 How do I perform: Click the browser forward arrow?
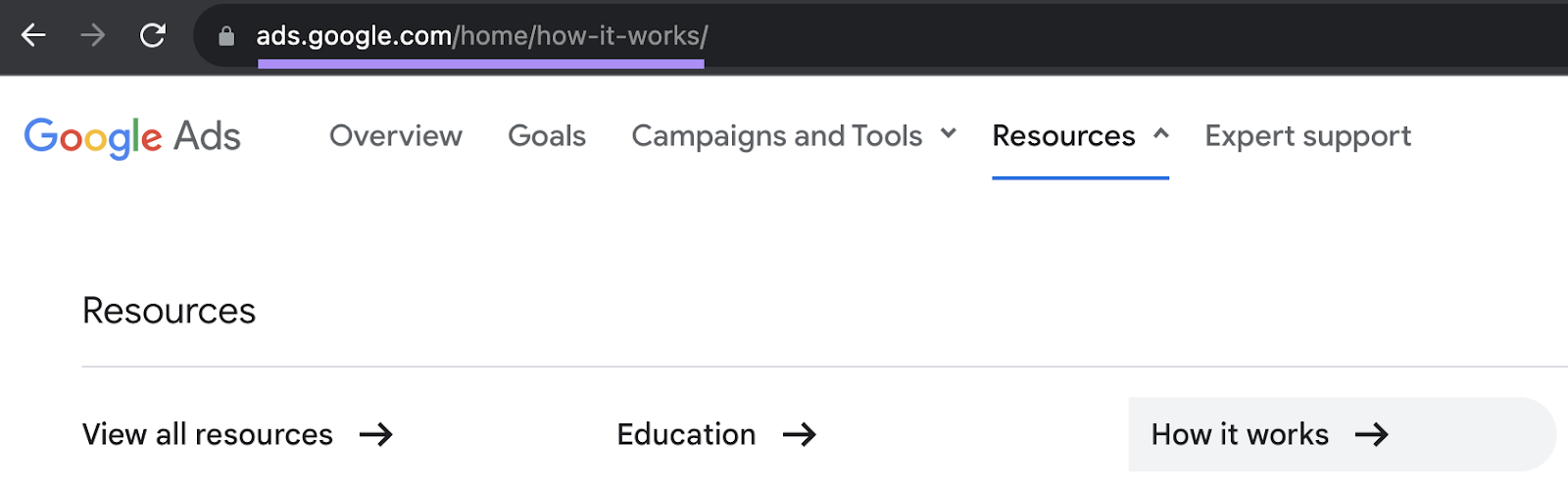click(93, 36)
